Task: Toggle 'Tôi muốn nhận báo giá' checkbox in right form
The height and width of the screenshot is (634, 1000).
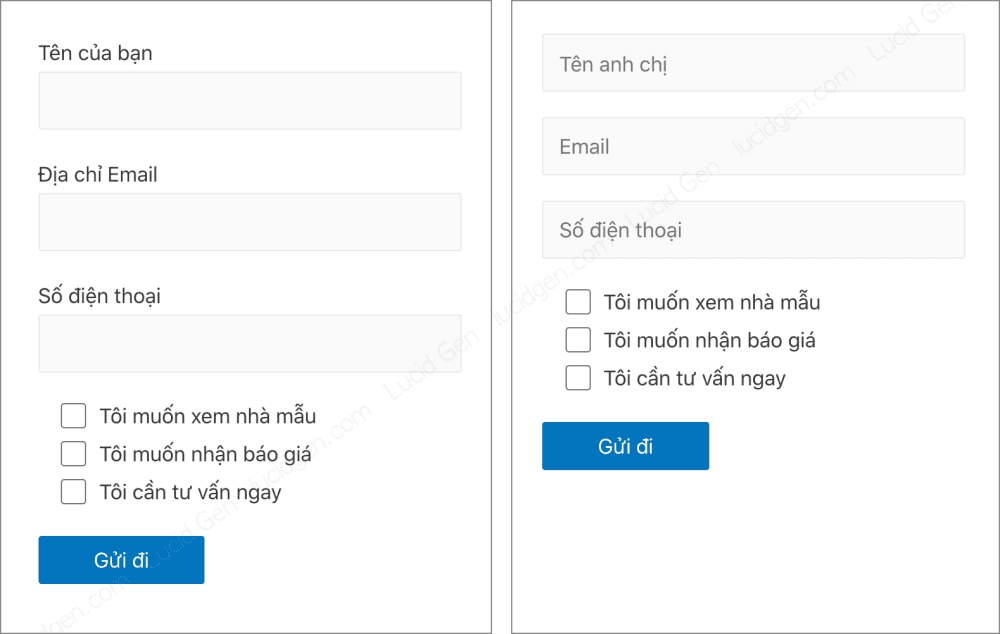Action: [578, 340]
